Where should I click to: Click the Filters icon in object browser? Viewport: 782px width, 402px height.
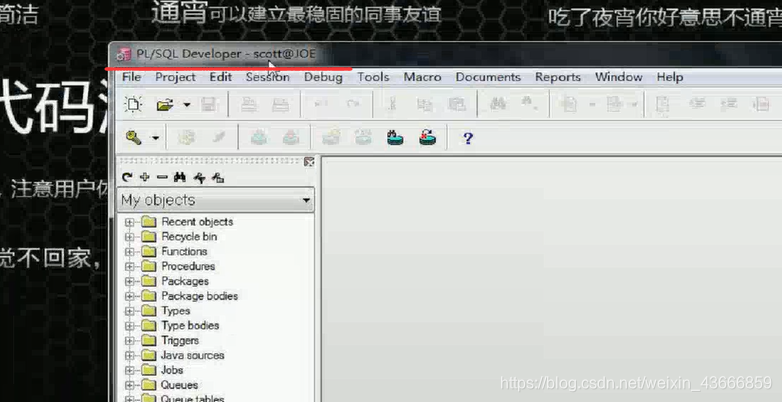pos(199,178)
